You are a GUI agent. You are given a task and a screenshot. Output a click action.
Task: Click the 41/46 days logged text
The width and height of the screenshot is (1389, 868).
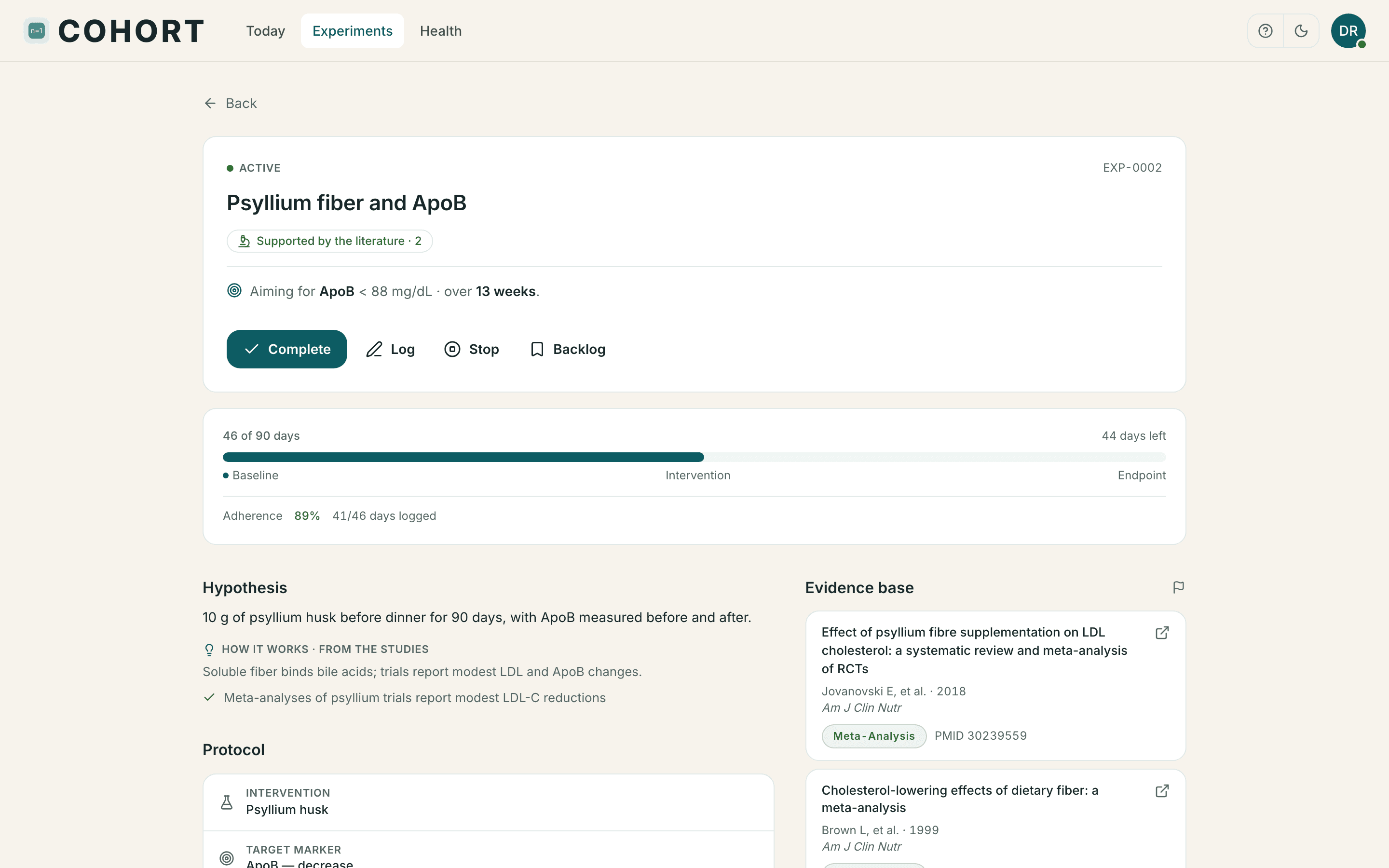pyautogui.click(x=384, y=516)
